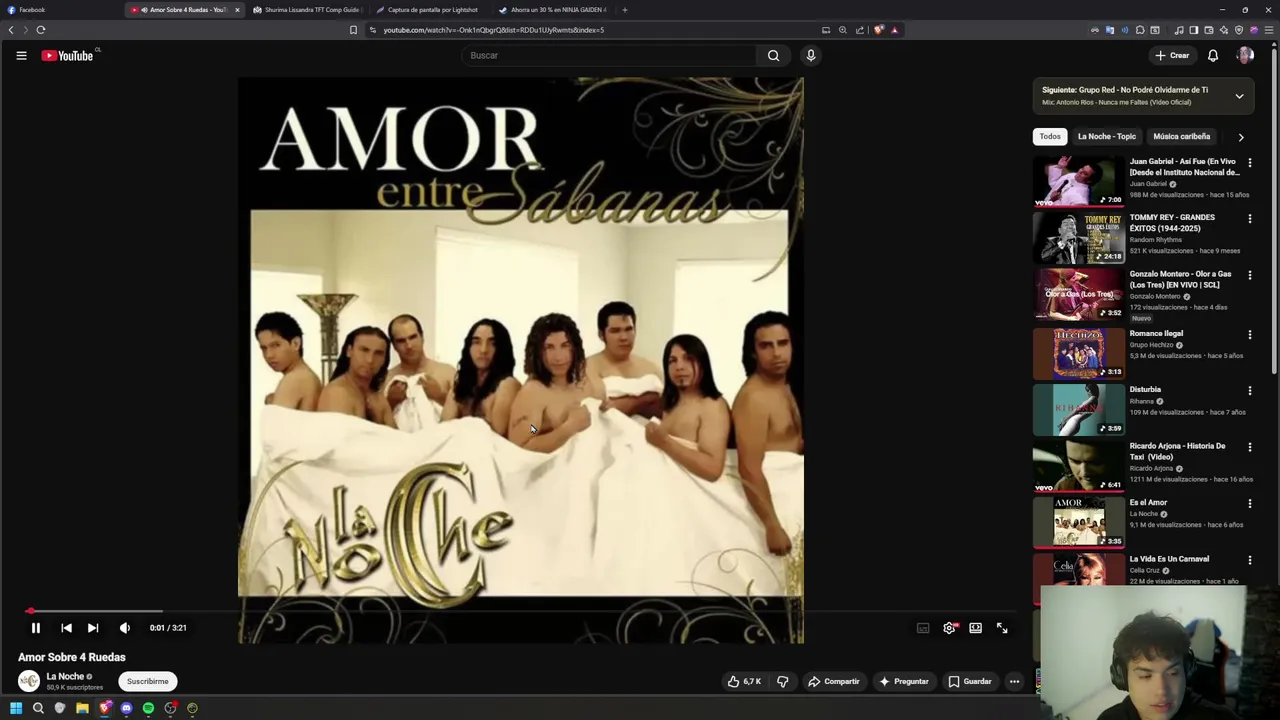The height and width of the screenshot is (720, 1280).
Task: Click the search magnifier button
Action: click(773, 56)
